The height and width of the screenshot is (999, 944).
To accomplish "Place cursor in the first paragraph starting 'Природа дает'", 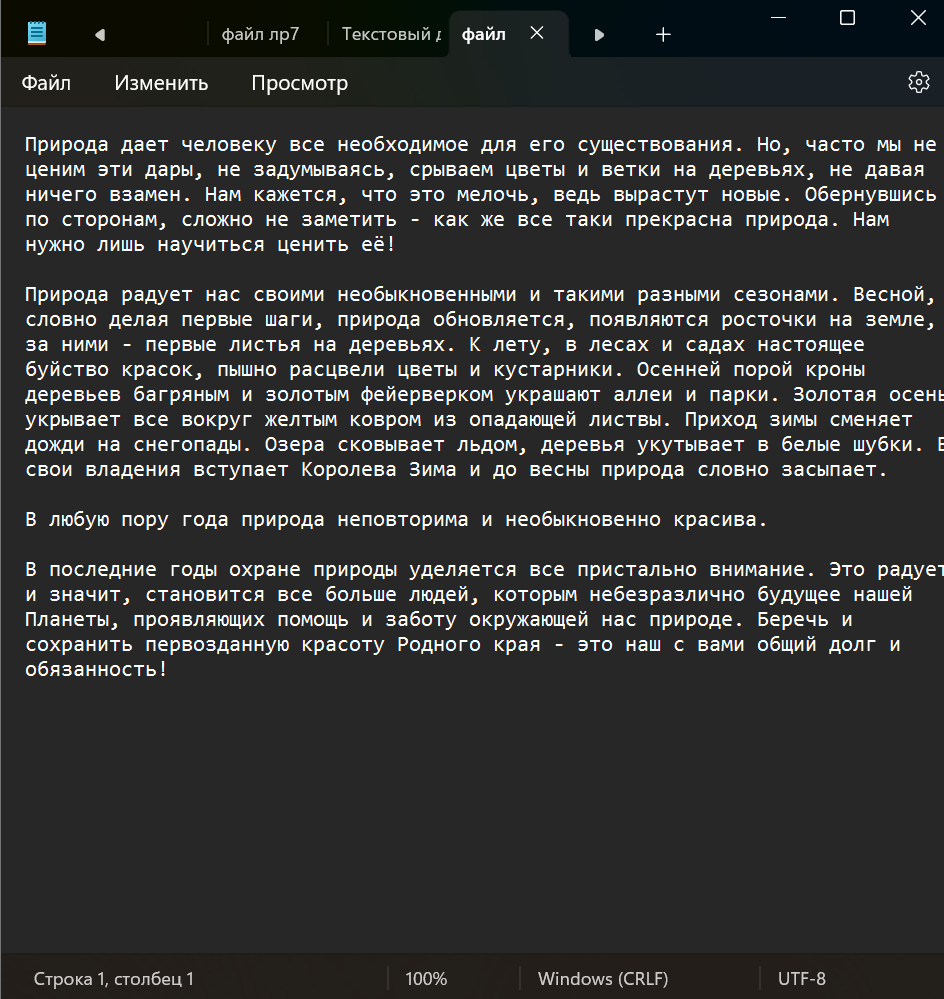I will tap(481, 194).
